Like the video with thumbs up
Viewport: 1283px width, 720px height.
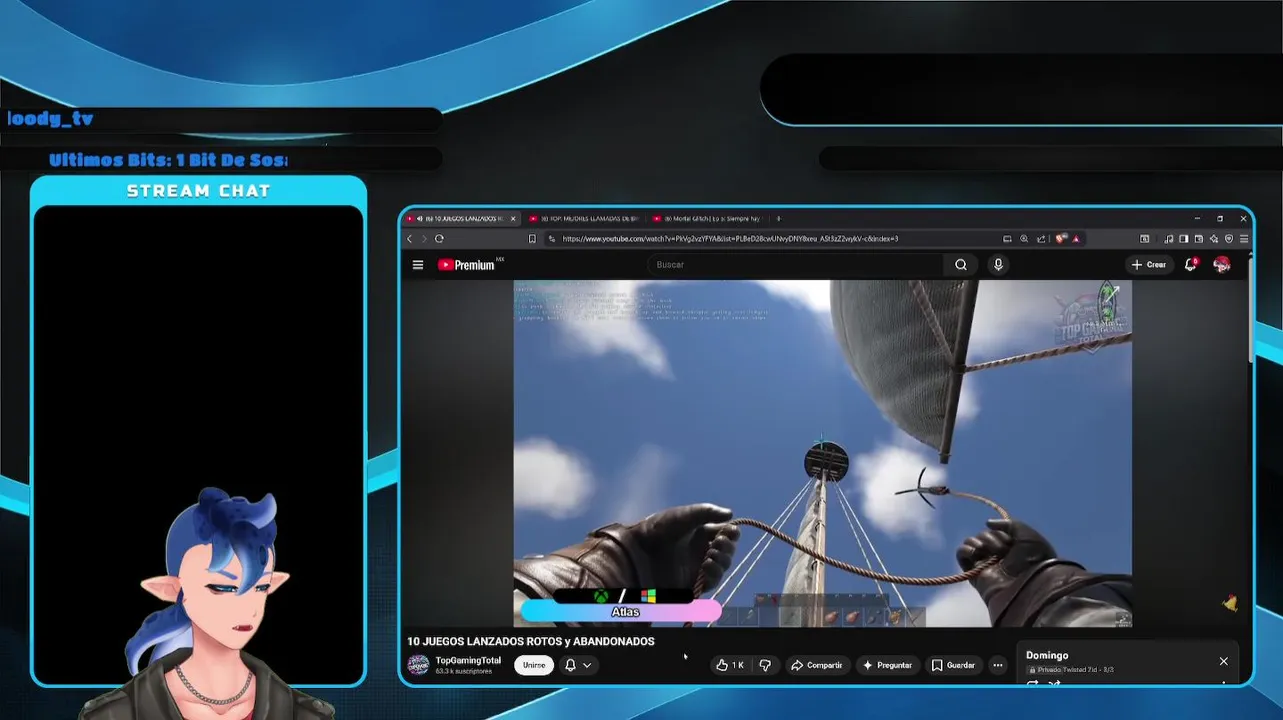(x=730, y=665)
